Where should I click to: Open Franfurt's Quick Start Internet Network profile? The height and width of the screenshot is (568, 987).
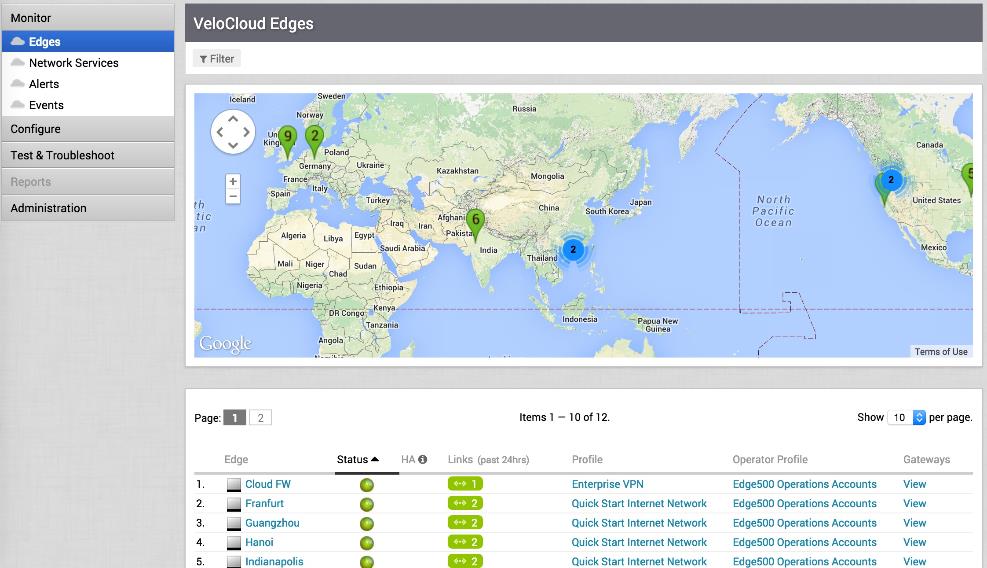click(x=639, y=503)
